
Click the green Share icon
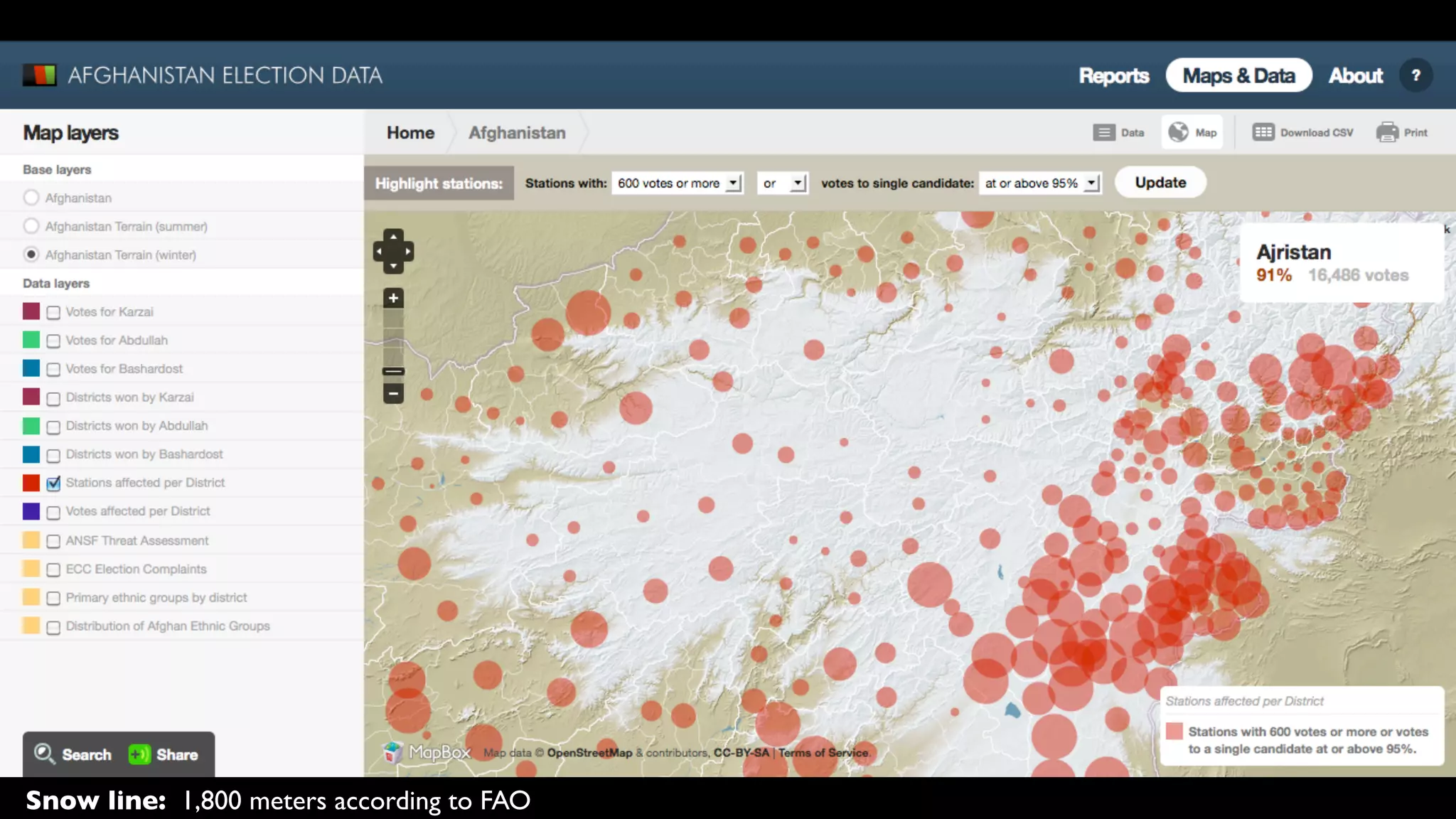click(x=139, y=754)
